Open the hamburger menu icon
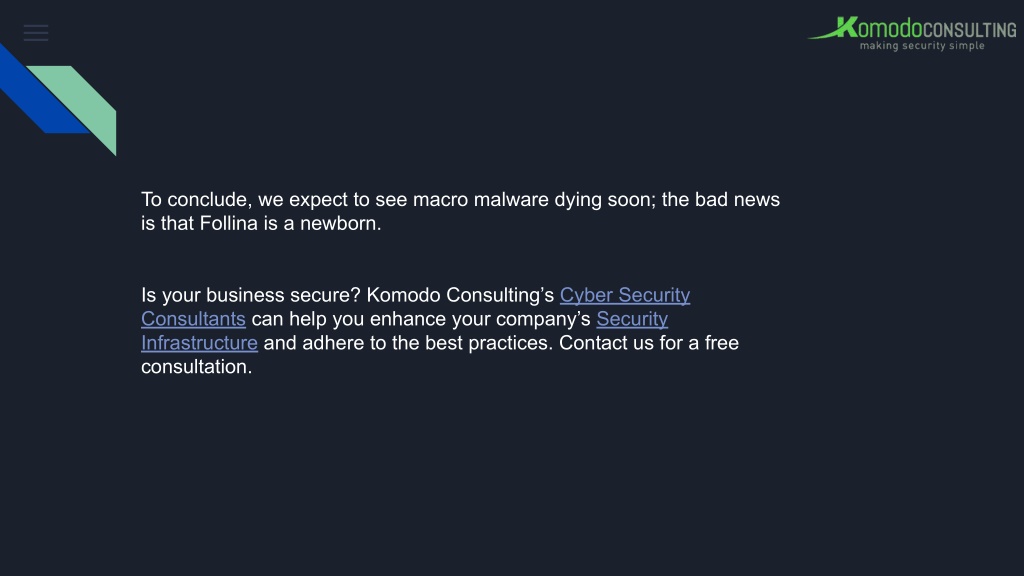 (36, 33)
